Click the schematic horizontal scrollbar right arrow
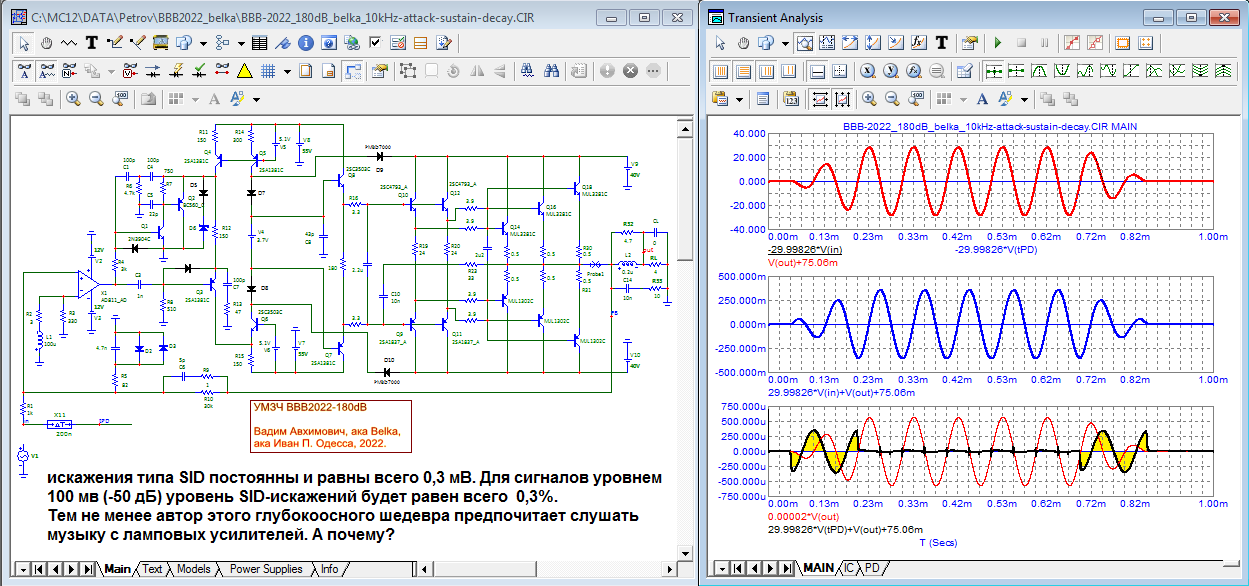 (669, 569)
